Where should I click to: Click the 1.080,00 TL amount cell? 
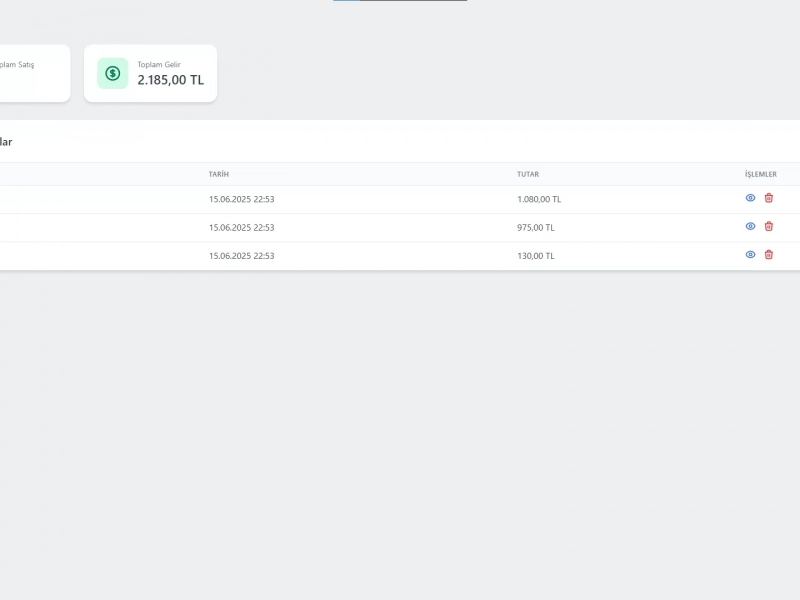tap(539, 199)
